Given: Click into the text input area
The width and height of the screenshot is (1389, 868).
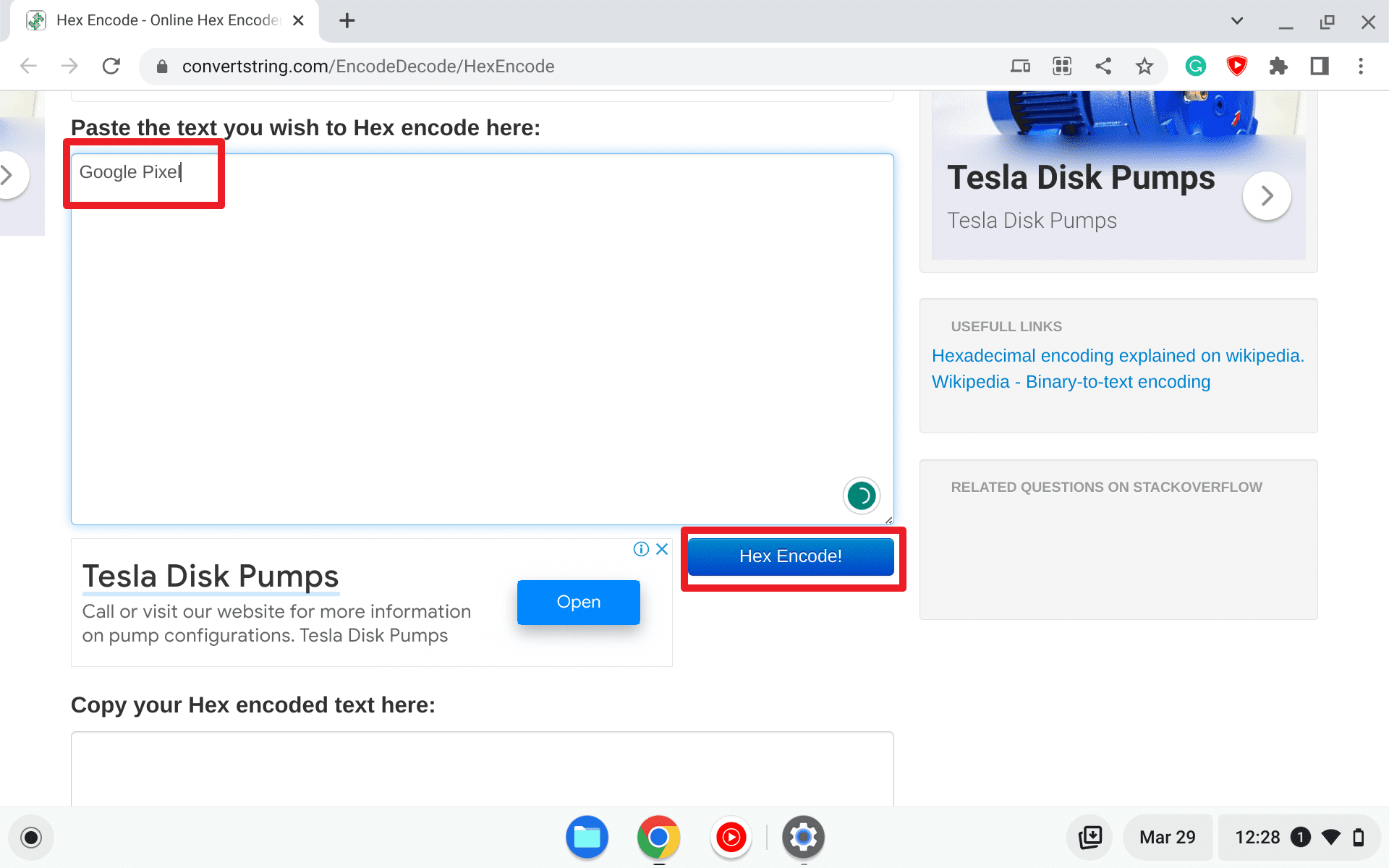Looking at the screenshot, I should (x=483, y=339).
